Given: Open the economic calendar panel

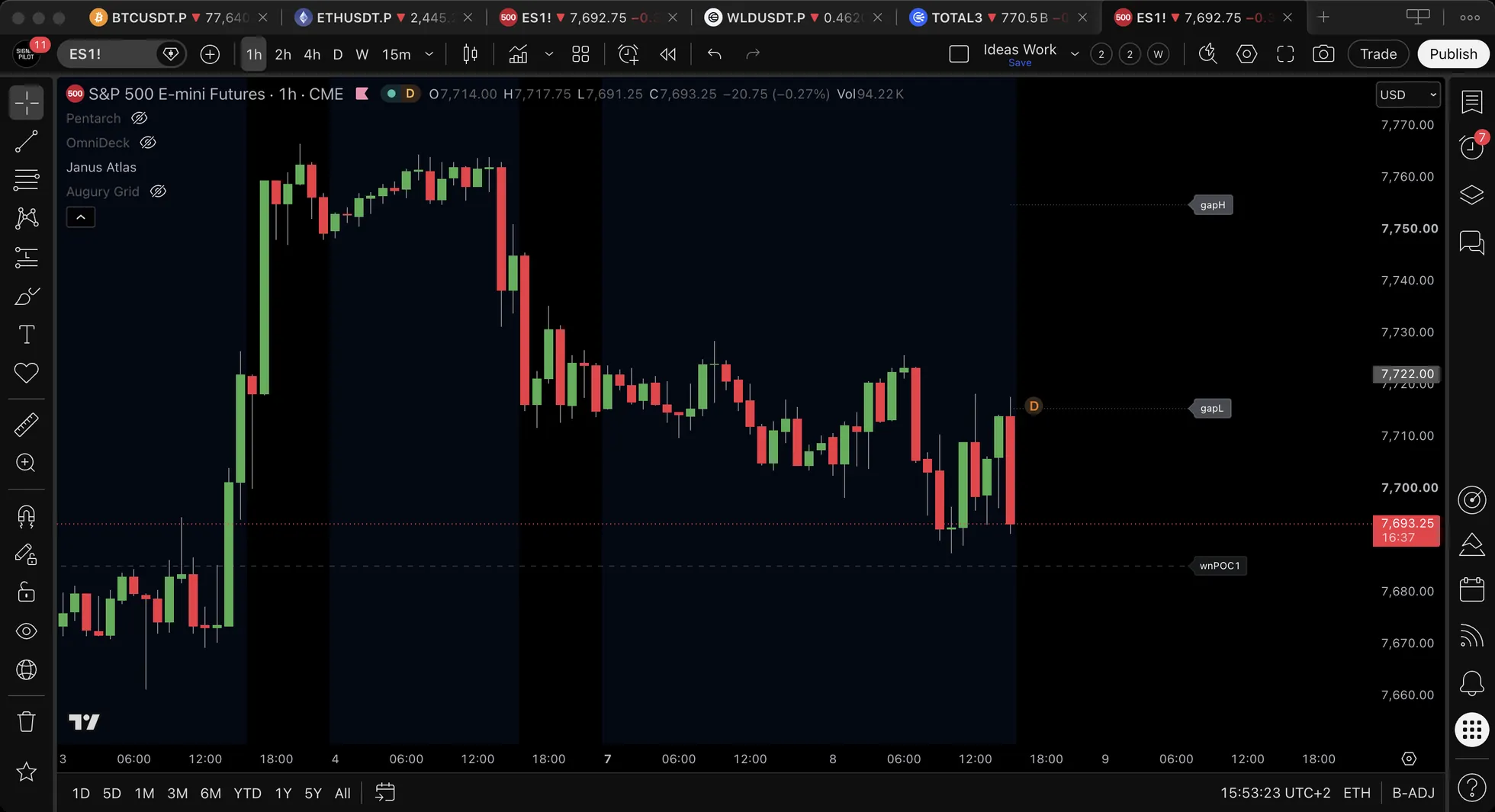Looking at the screenshot, I should coord(1471,589).
